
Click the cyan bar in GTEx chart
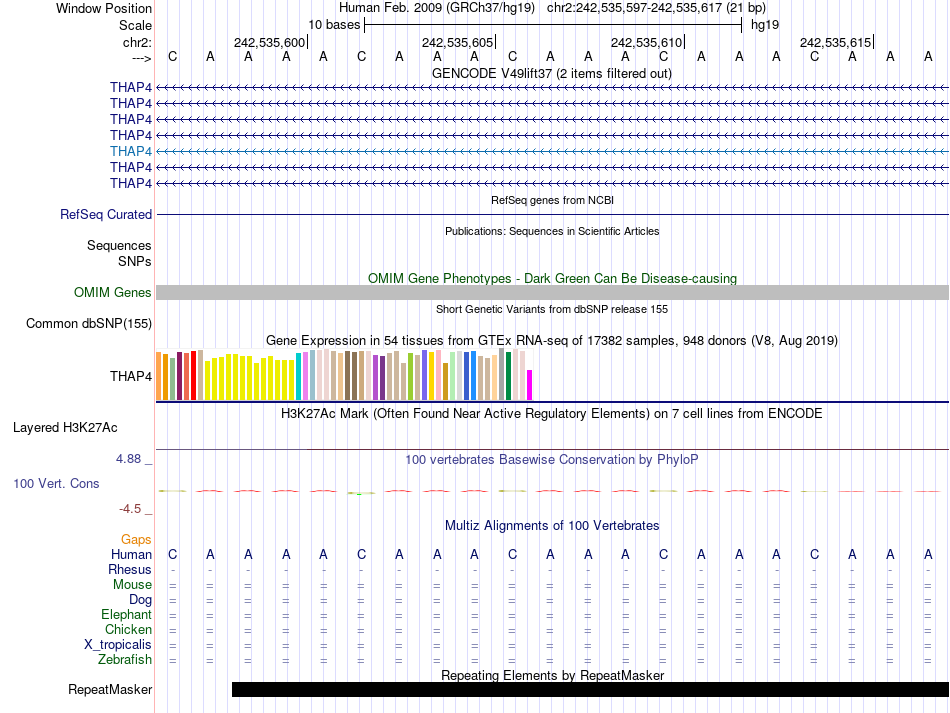[x=299, y=376]
